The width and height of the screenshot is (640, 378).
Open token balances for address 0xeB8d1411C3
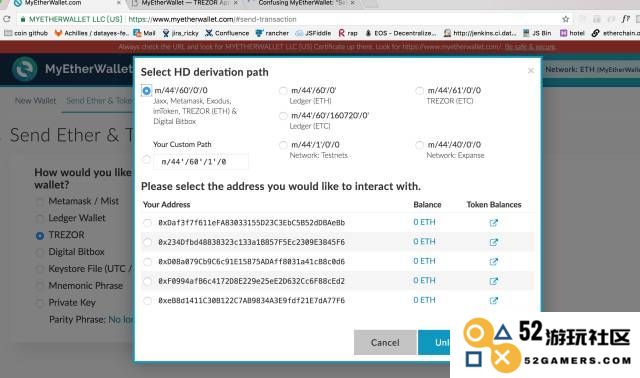coord(493,301)
